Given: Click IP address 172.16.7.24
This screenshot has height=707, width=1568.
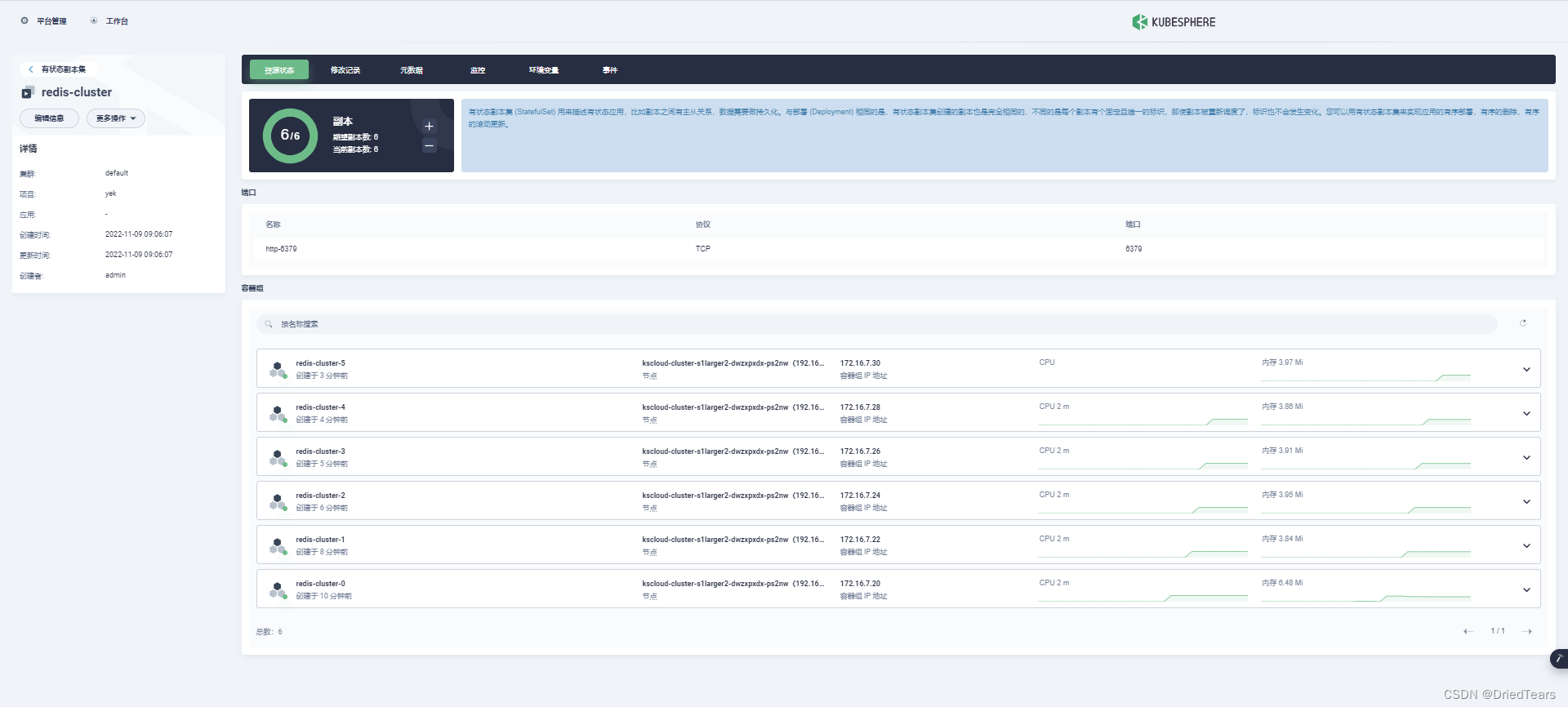Looking at the screenshot, I should 860,496.
